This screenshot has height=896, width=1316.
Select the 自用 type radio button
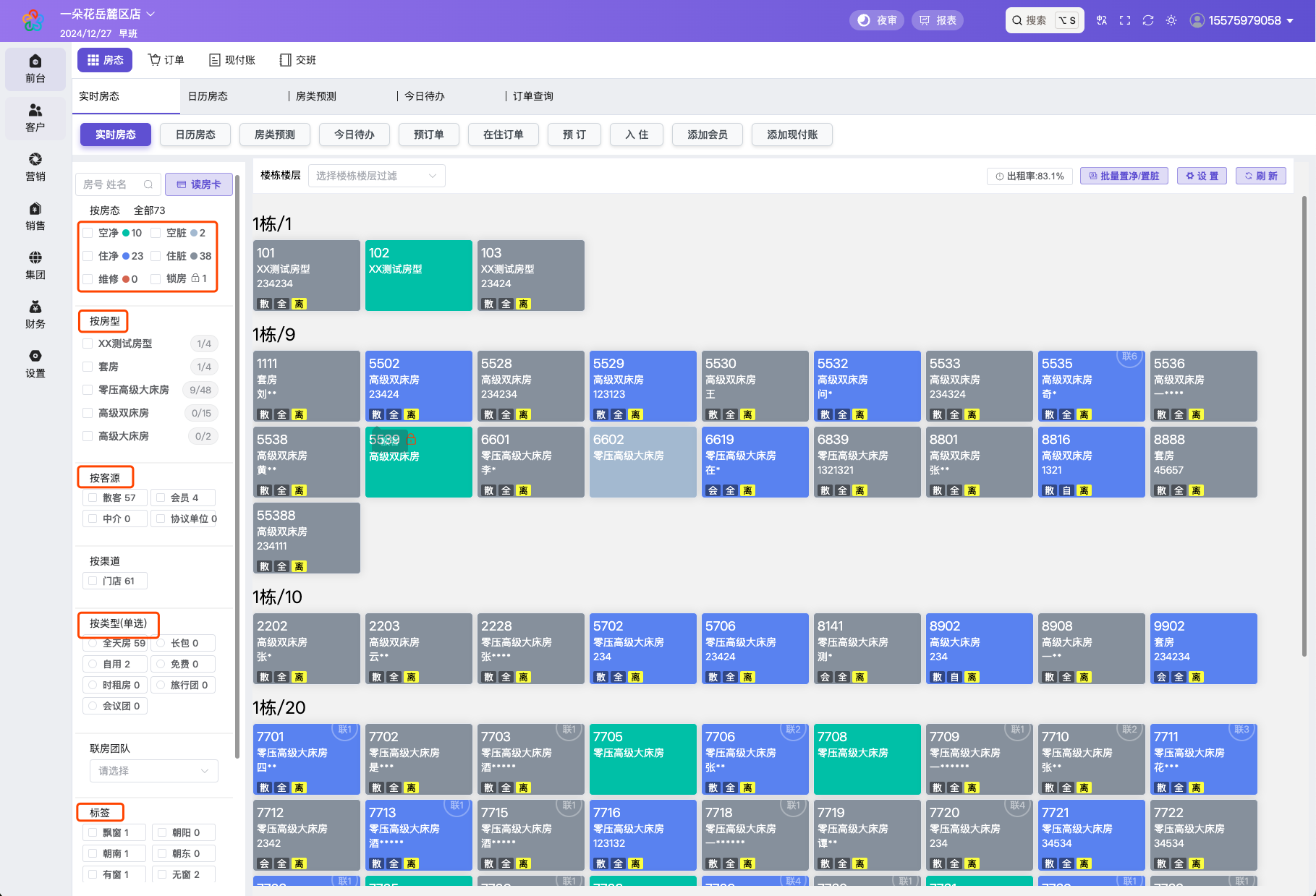pyautogui.click(x=93, y=664)
